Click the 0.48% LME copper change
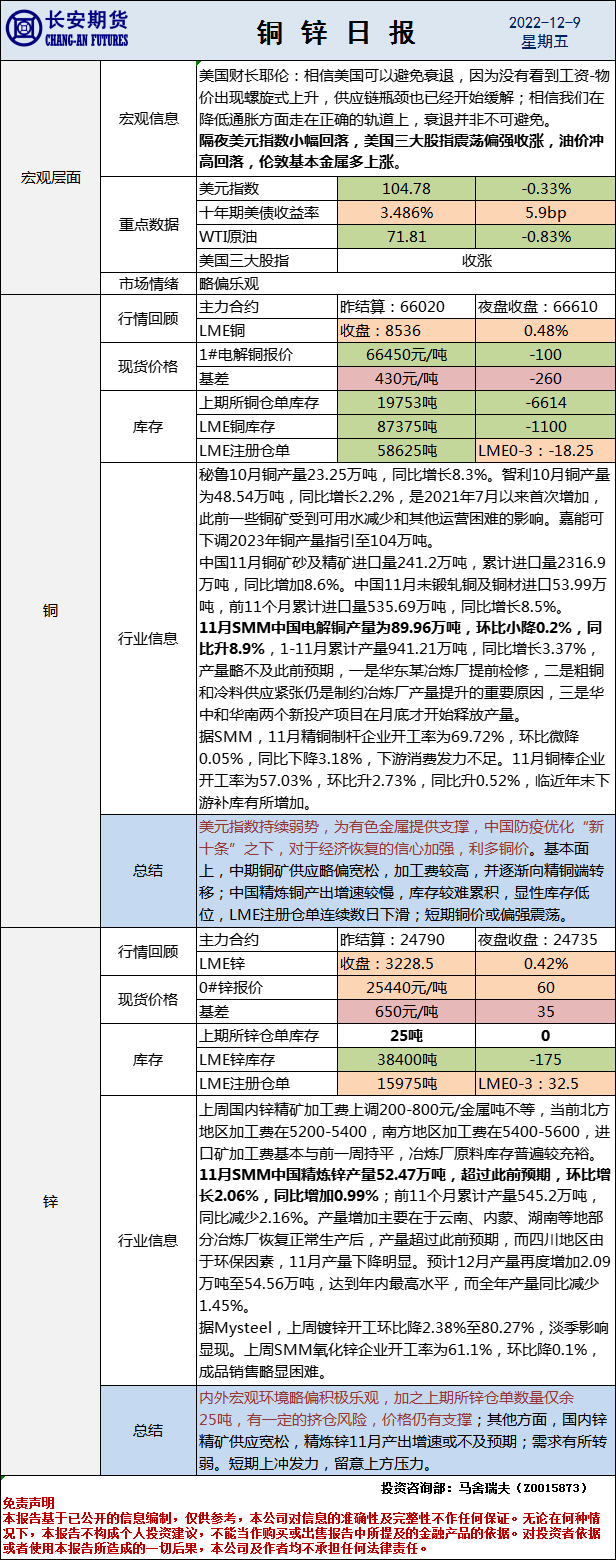The width and height of the screenshot is (616, 1560). (x=546, y=330)
